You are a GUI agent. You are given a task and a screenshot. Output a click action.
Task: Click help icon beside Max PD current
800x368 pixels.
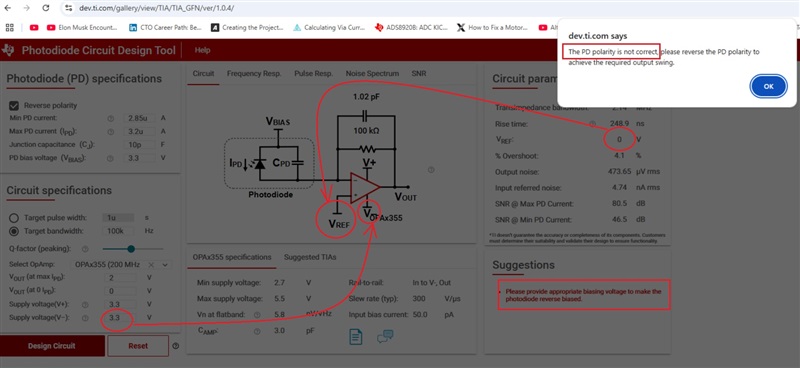click(110, 132)
